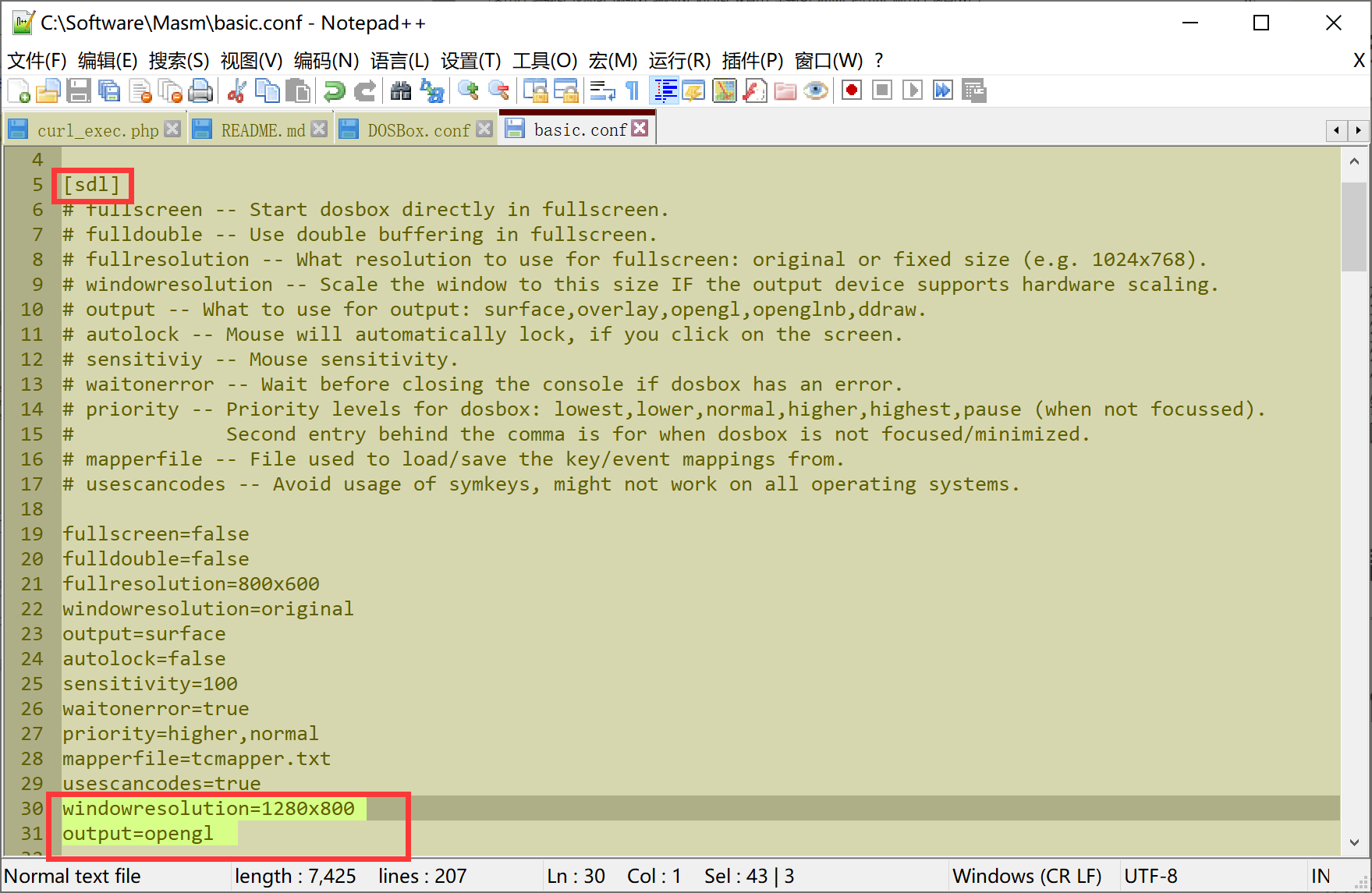Play back the recorded macro
The image size is (1372, 893).
click(x=913, y=90)
